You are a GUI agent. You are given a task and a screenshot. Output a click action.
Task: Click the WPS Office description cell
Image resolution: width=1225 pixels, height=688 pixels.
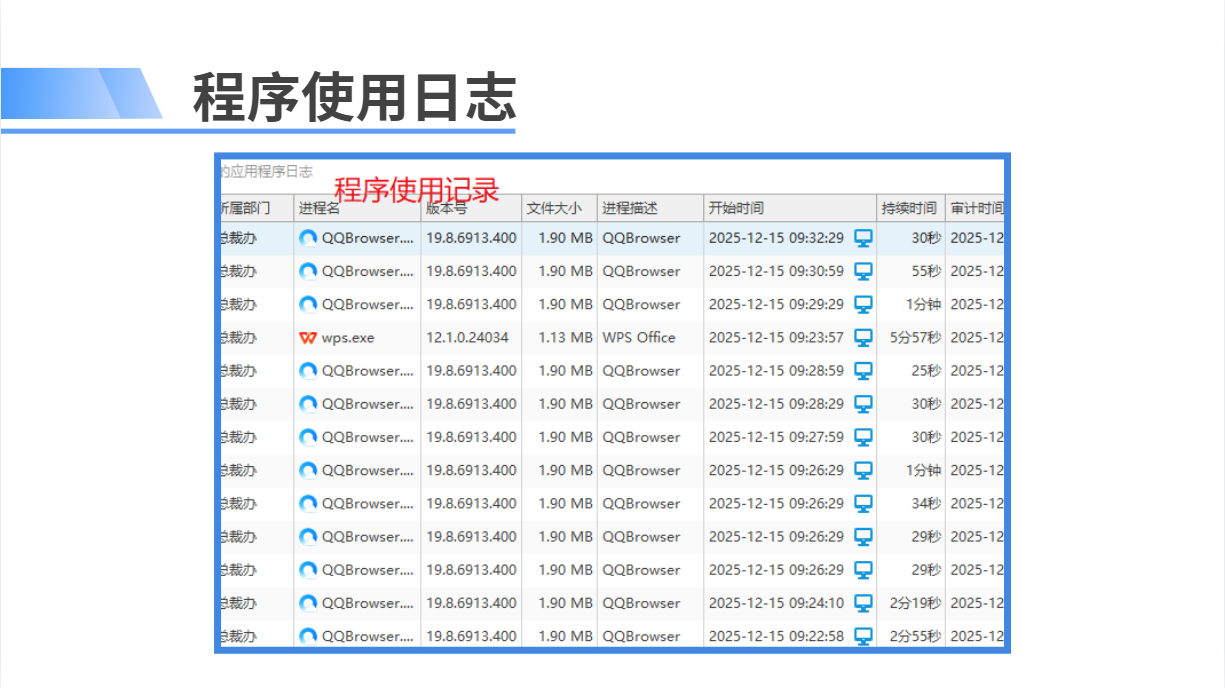point(639,338)
